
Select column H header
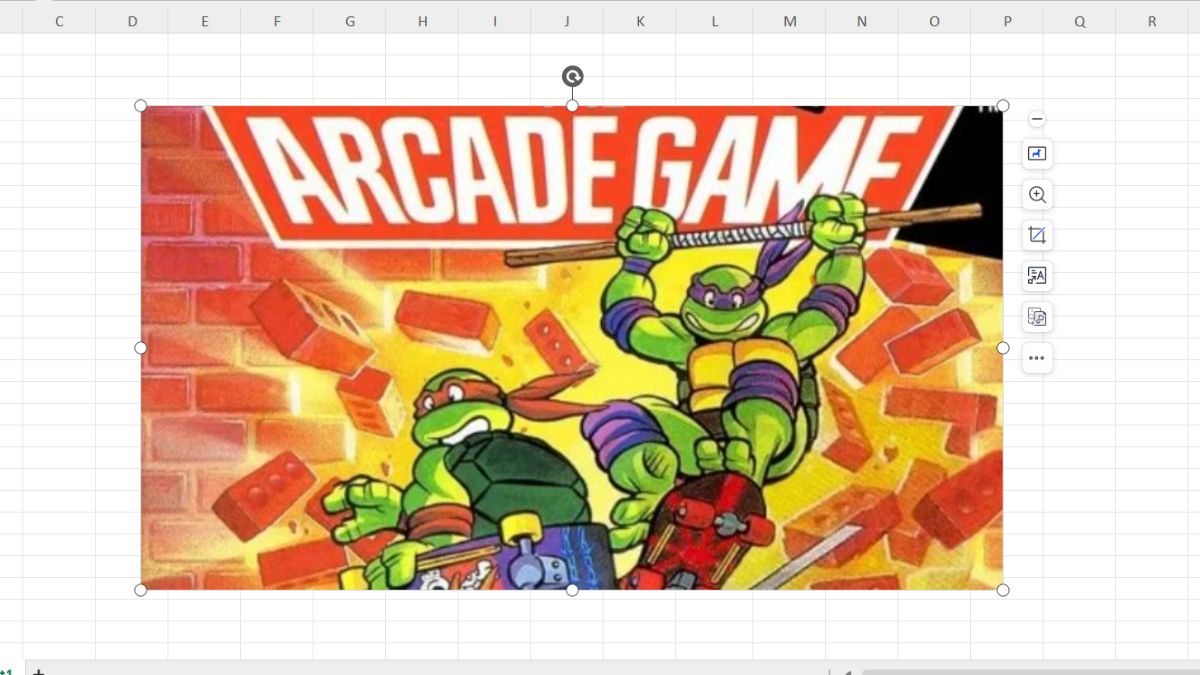(423, 21)
